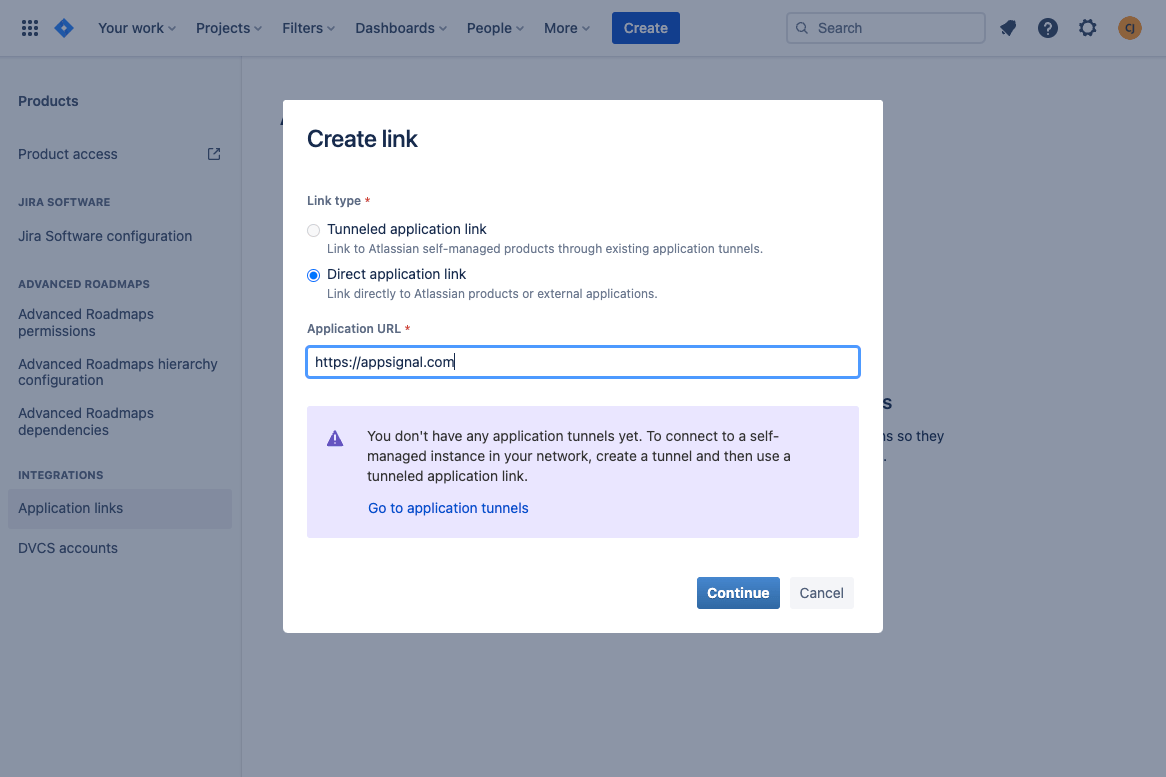Image resolution: width=1166 pixels, height=777 pixels.
Task: Follow Go to application tunnels link
Action: (x=448, y=508)
